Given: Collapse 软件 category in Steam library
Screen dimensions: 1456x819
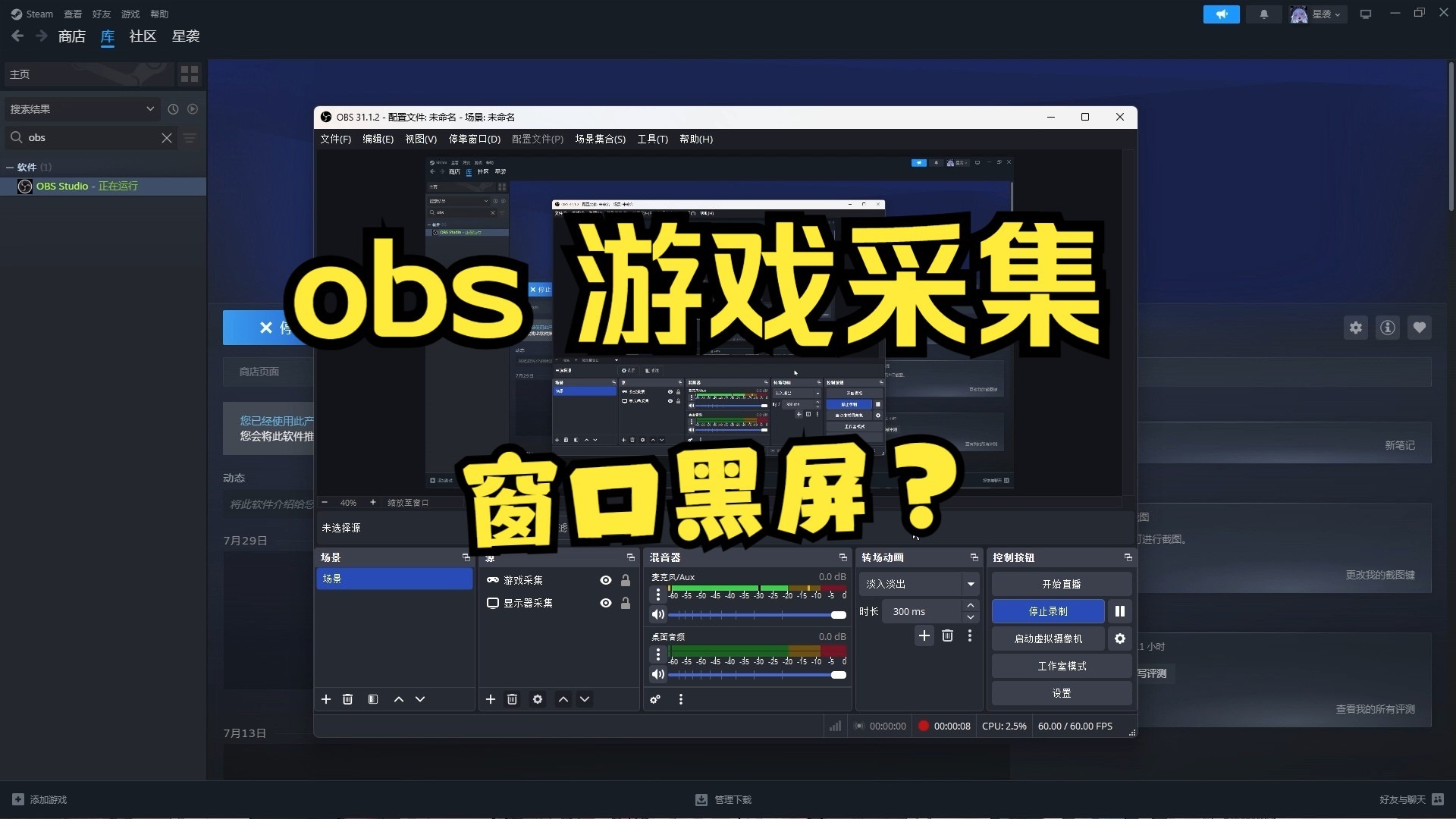Looking at the screenshot, I should coord(10,167).
